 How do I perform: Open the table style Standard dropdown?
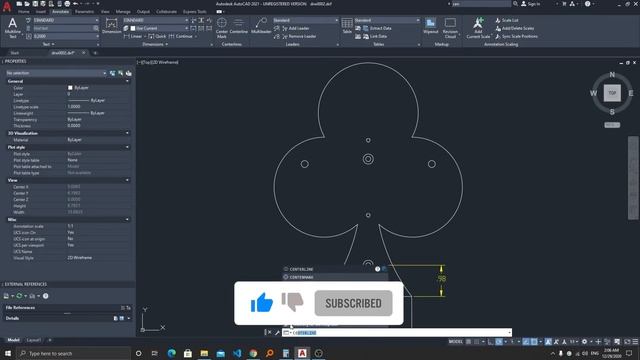coord(387,20)
